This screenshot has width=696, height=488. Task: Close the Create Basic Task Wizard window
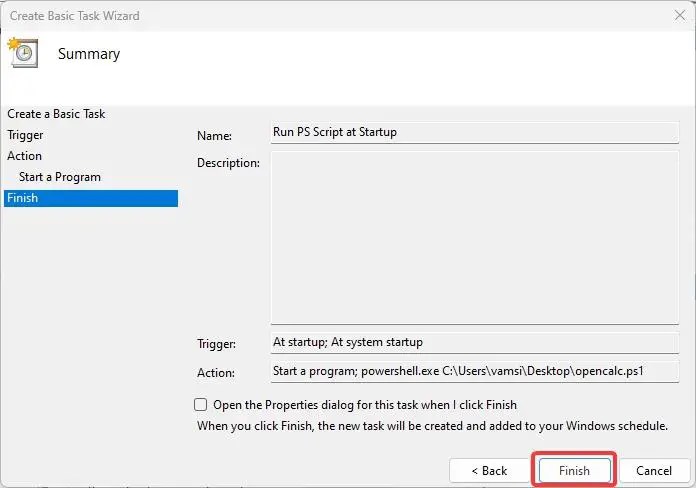tap(681, 16)
